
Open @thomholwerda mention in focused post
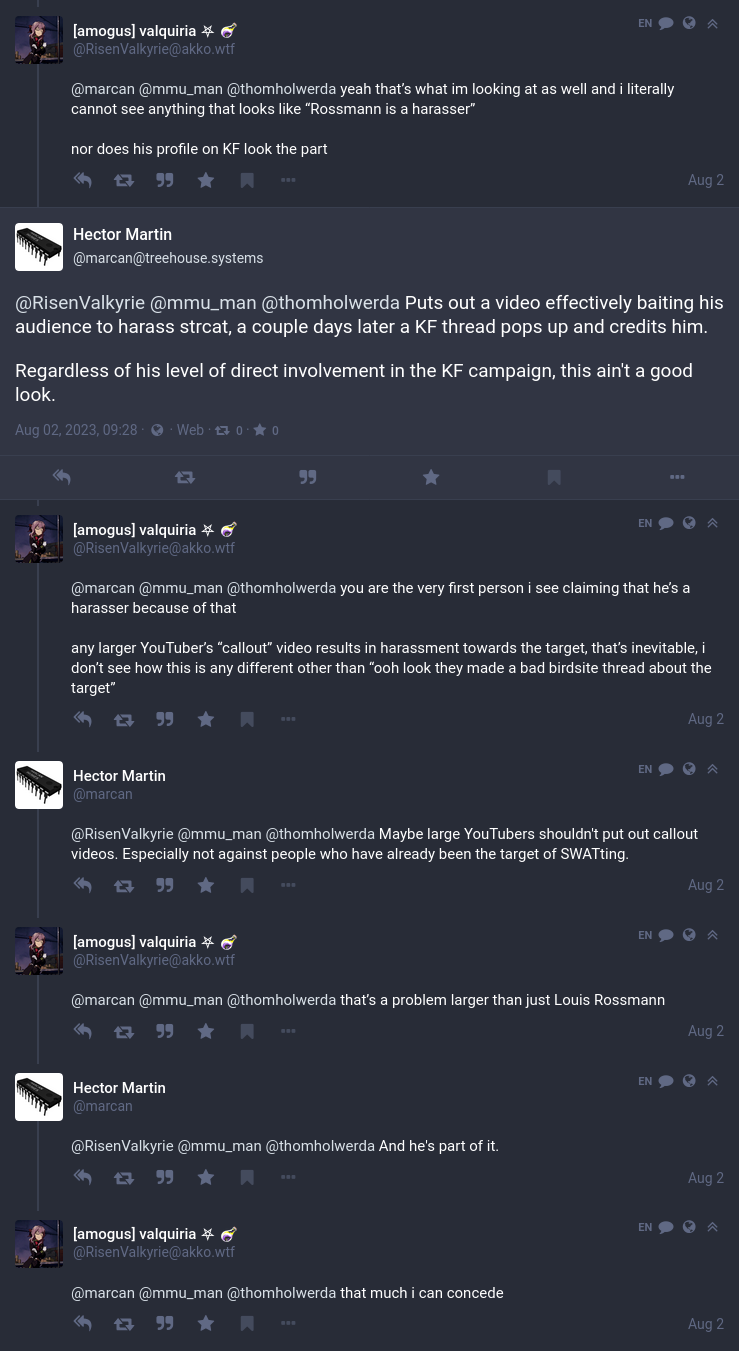(x=330, y=303)
